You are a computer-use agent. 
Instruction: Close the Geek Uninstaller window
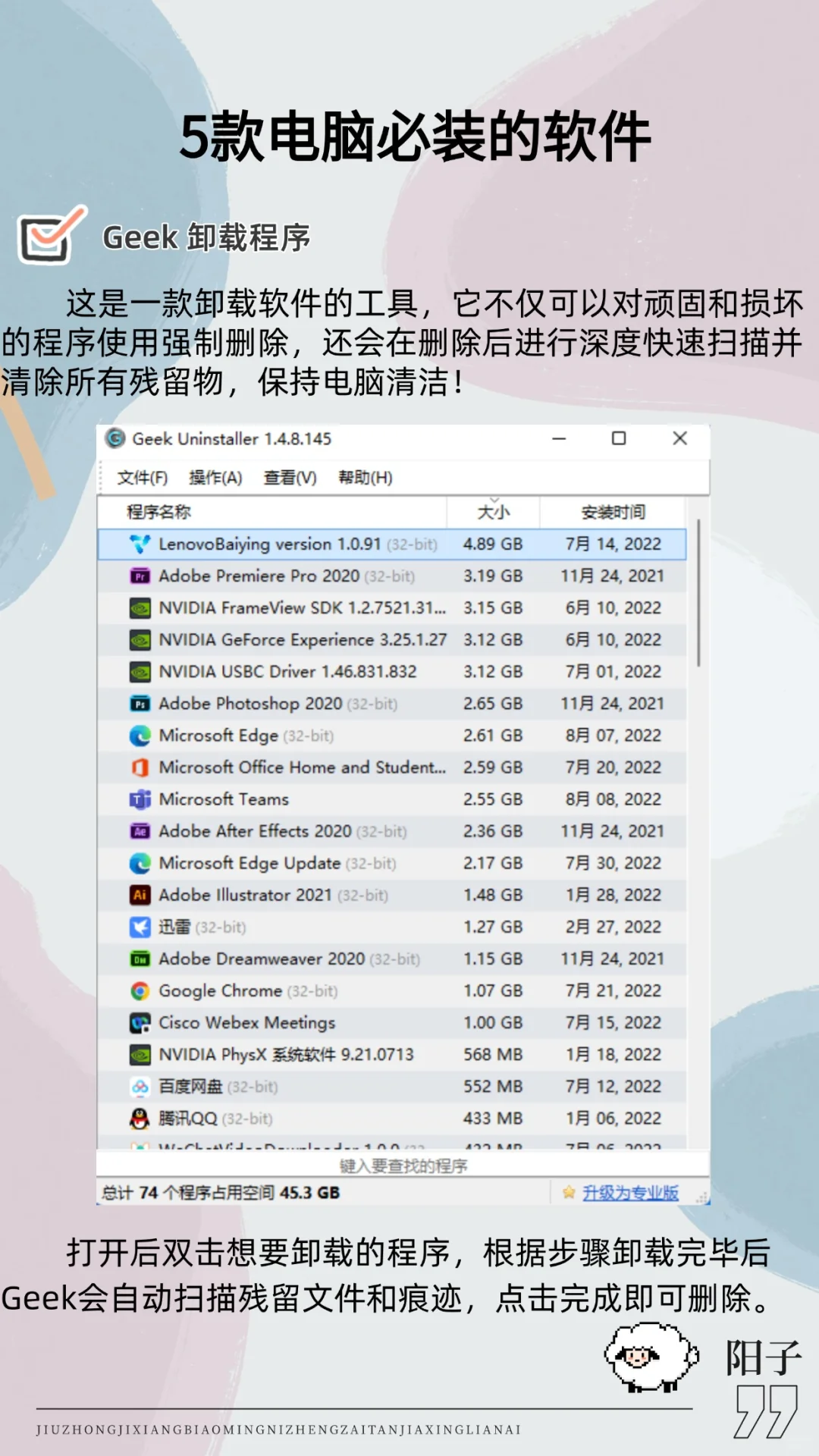pyautogui.click(x=680, y=438)
